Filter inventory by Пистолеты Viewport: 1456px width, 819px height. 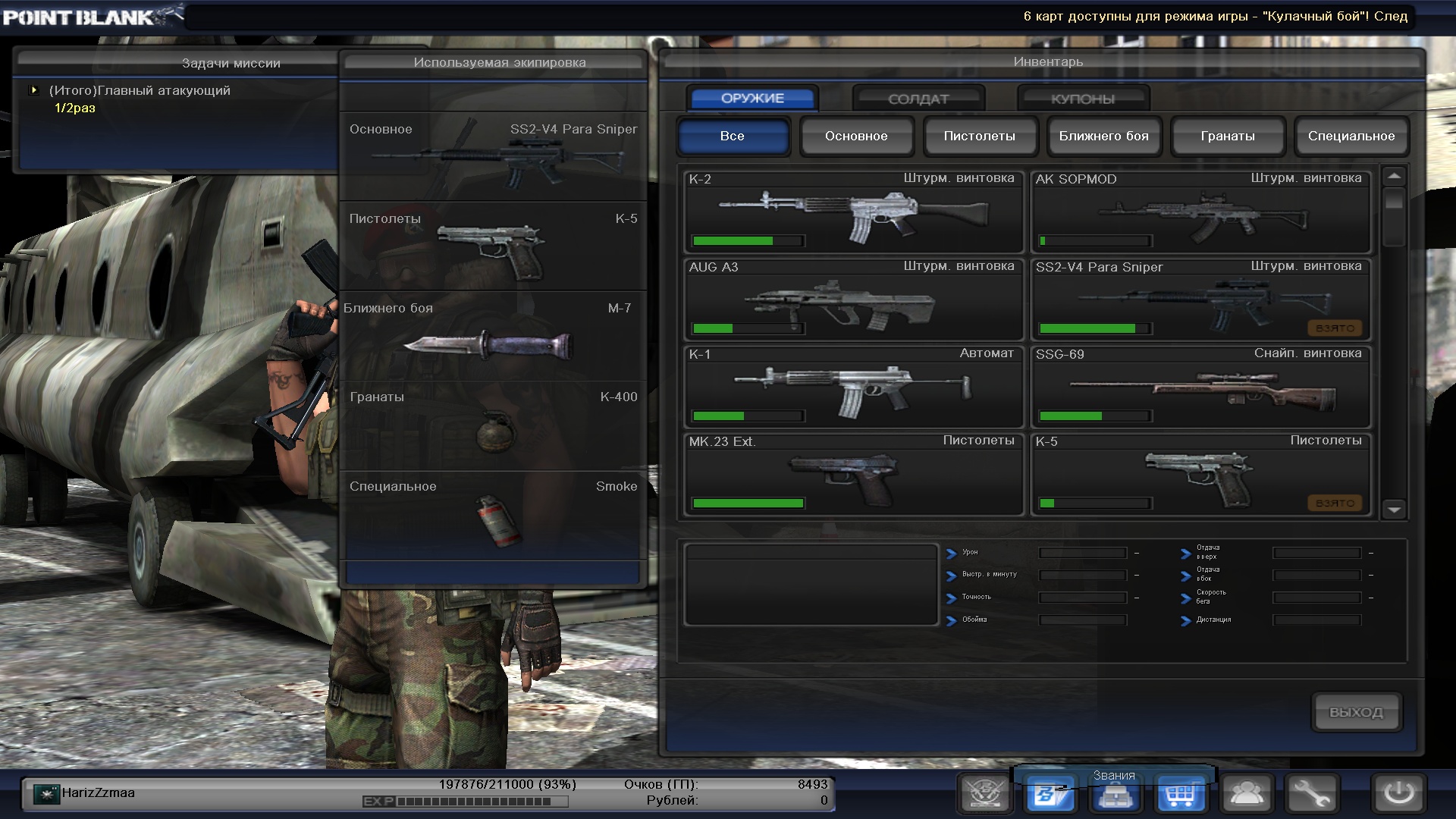[979, 136]
